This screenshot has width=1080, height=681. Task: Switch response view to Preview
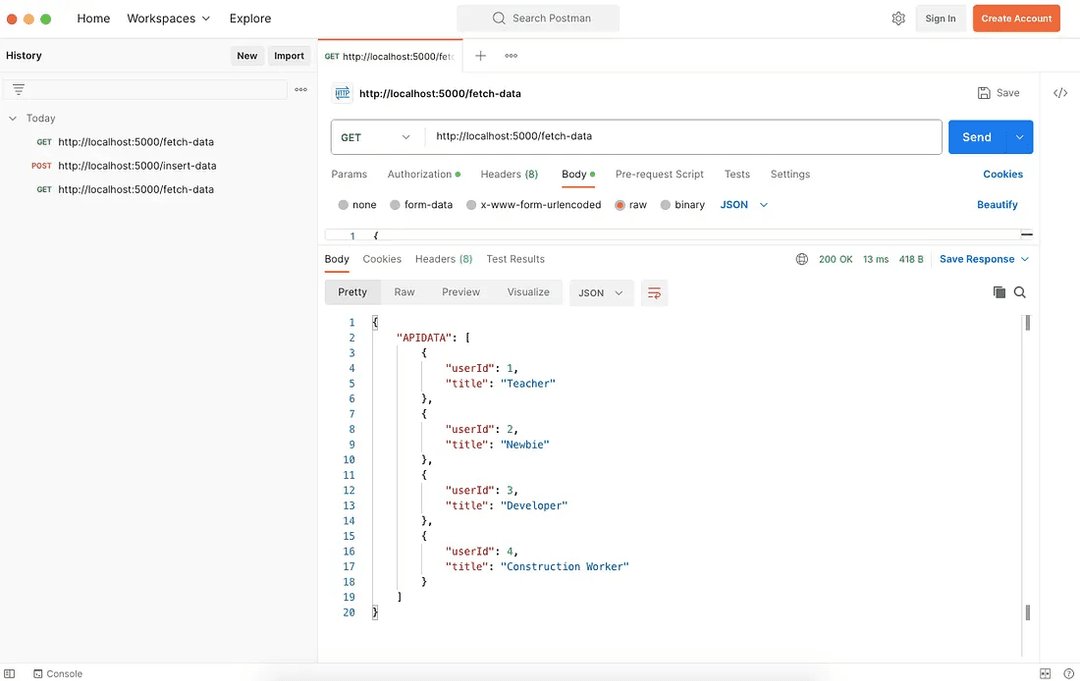(x=461, y=293)
